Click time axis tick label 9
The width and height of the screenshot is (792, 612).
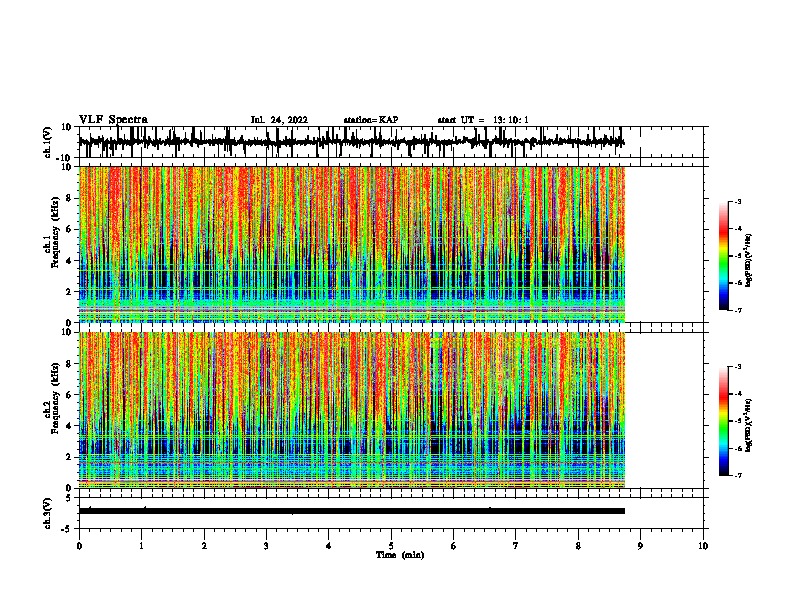click(x=640, y=546)
